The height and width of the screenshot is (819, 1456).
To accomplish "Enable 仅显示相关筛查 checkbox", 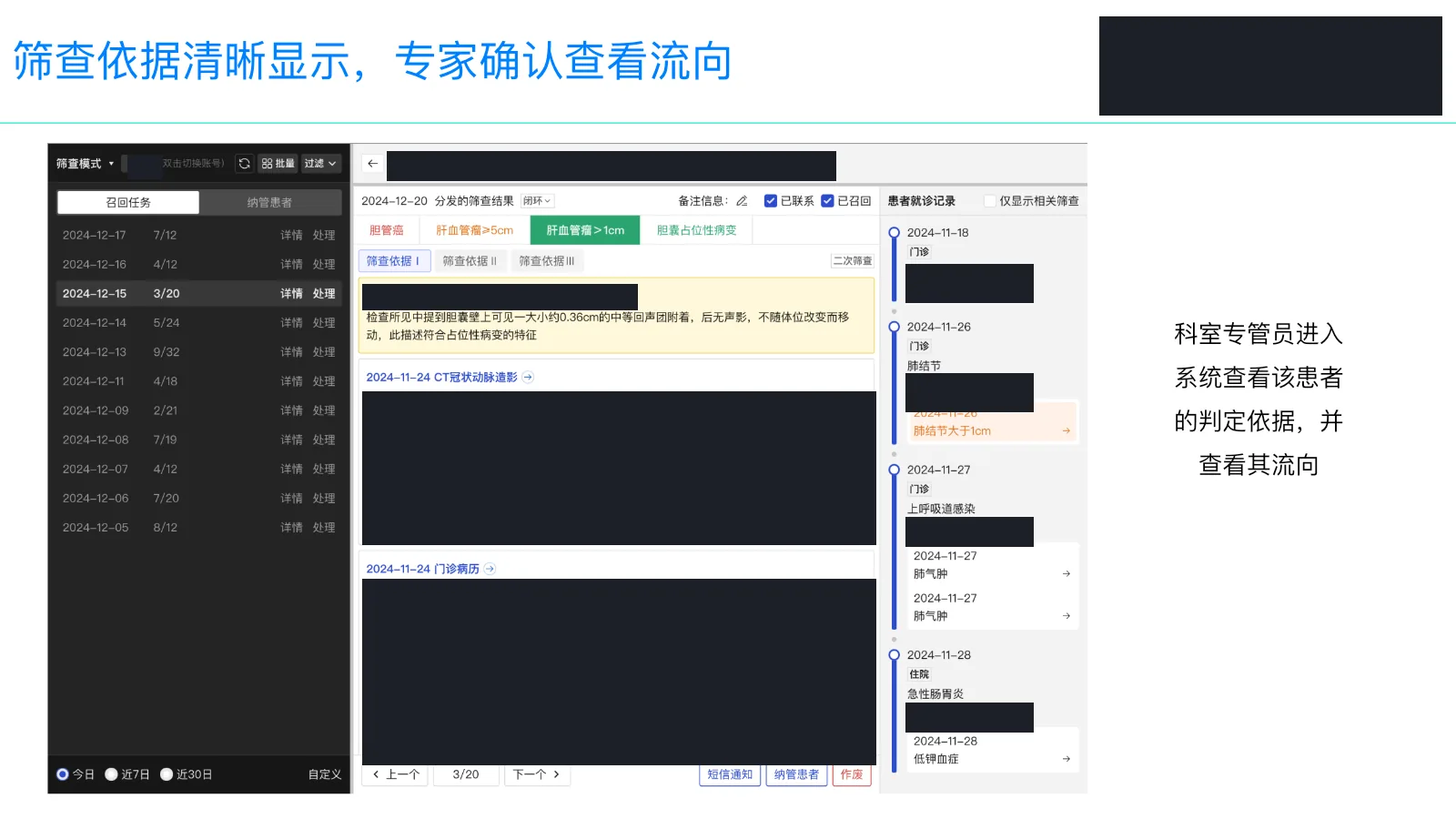I will (990, 201).
